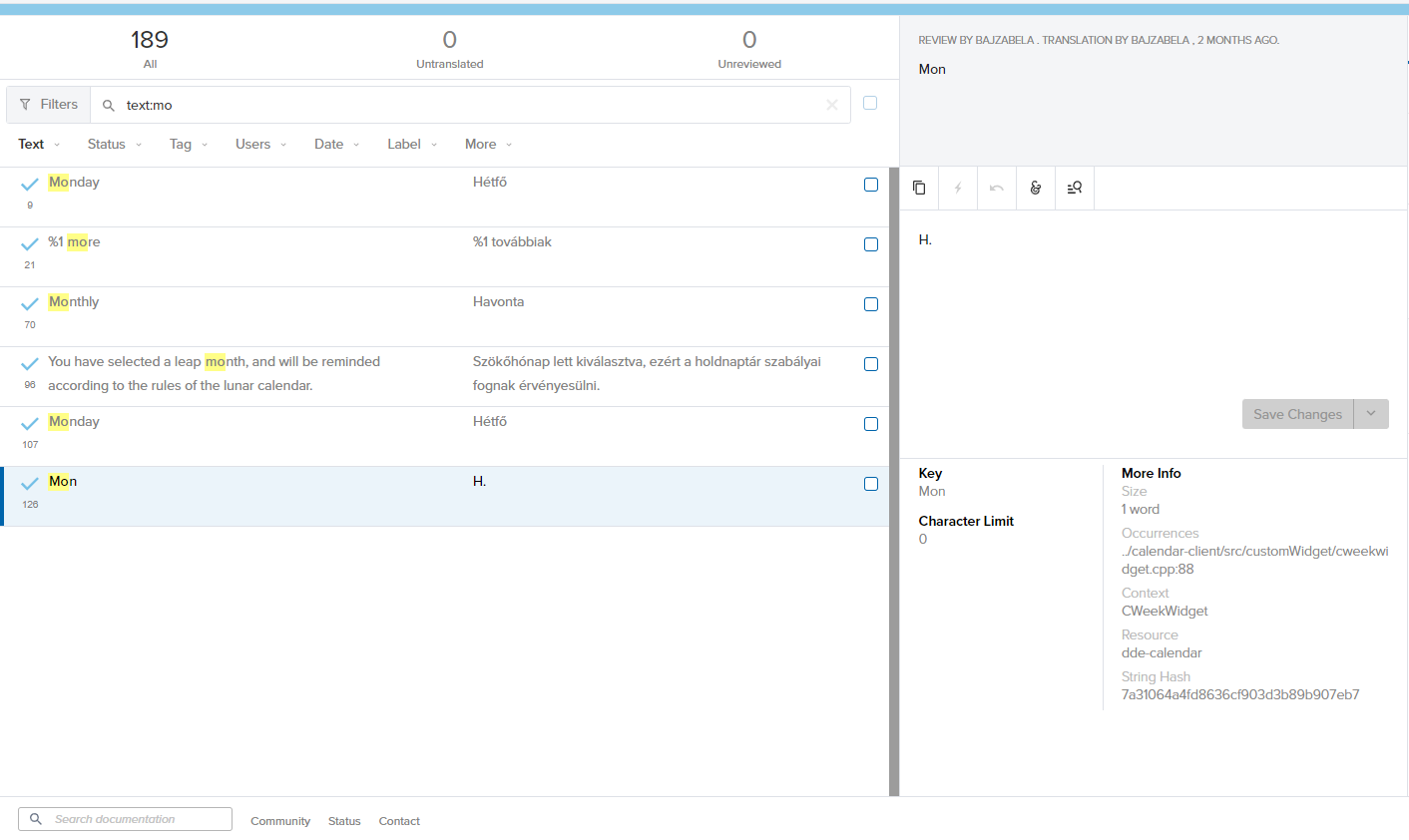1409x840 pixels.
Task: Check the box on the 'Havonta' row
Action: [x=871, y=304]
